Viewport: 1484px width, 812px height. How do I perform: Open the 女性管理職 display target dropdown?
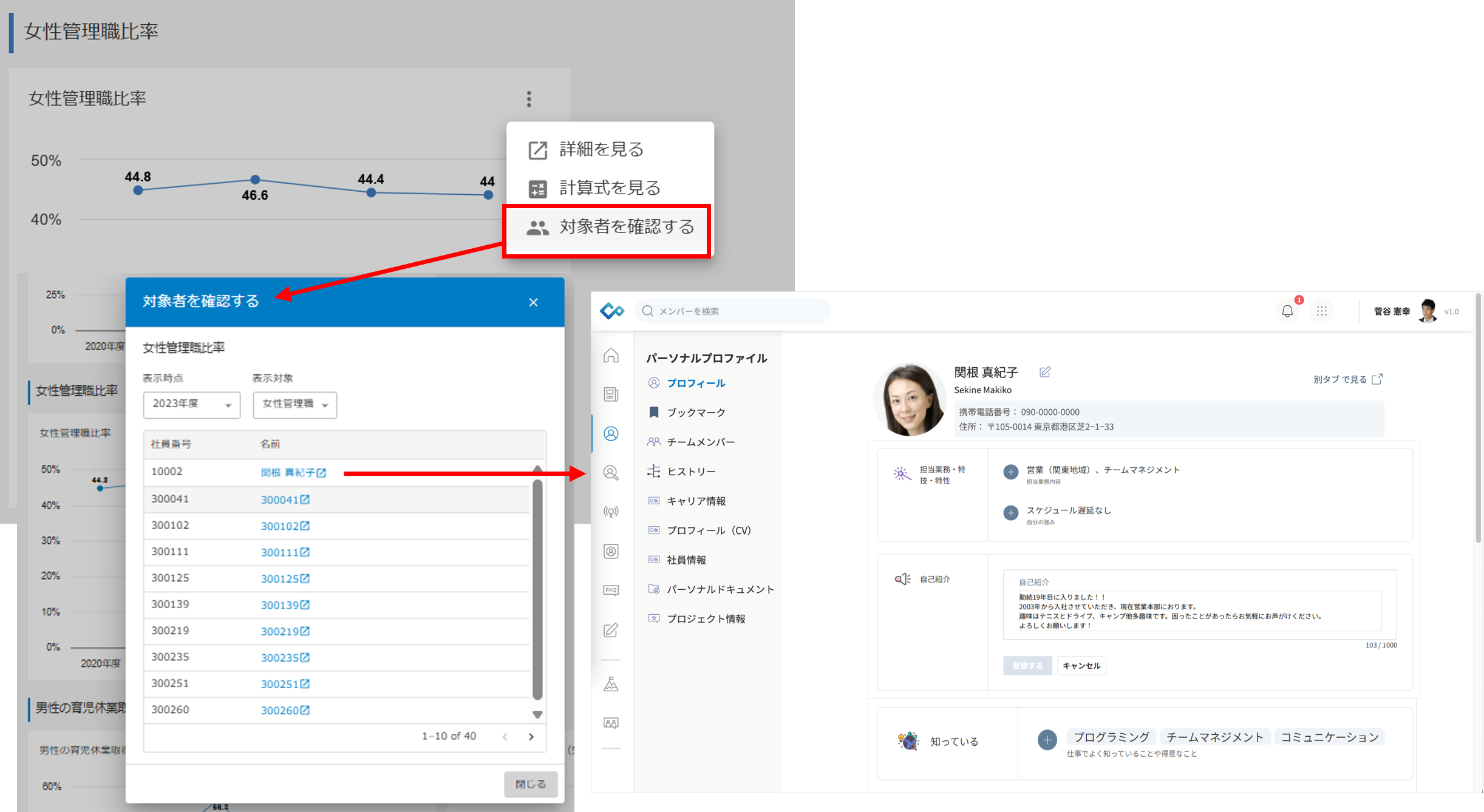294,405
